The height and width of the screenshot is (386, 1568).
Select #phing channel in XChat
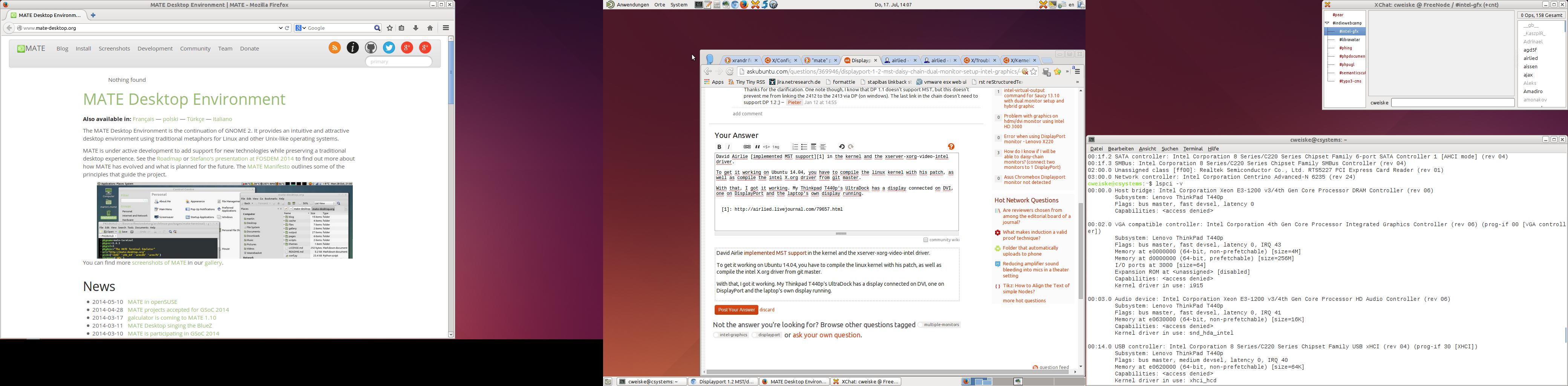click(x=1345, y=48)
